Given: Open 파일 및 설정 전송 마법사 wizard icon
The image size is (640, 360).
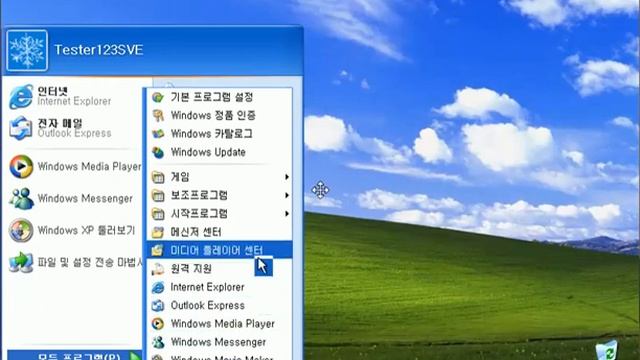Looking at the screenshot, I should pos(21,262).
